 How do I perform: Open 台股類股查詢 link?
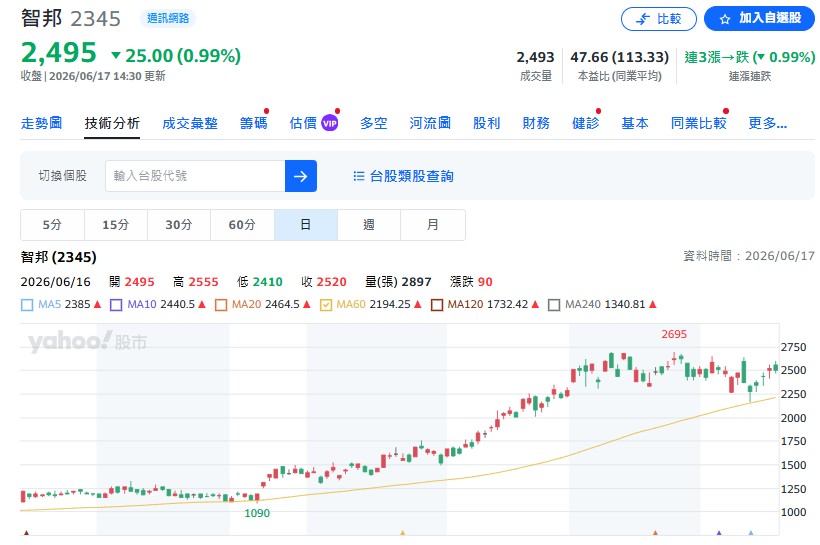[412, 176]
